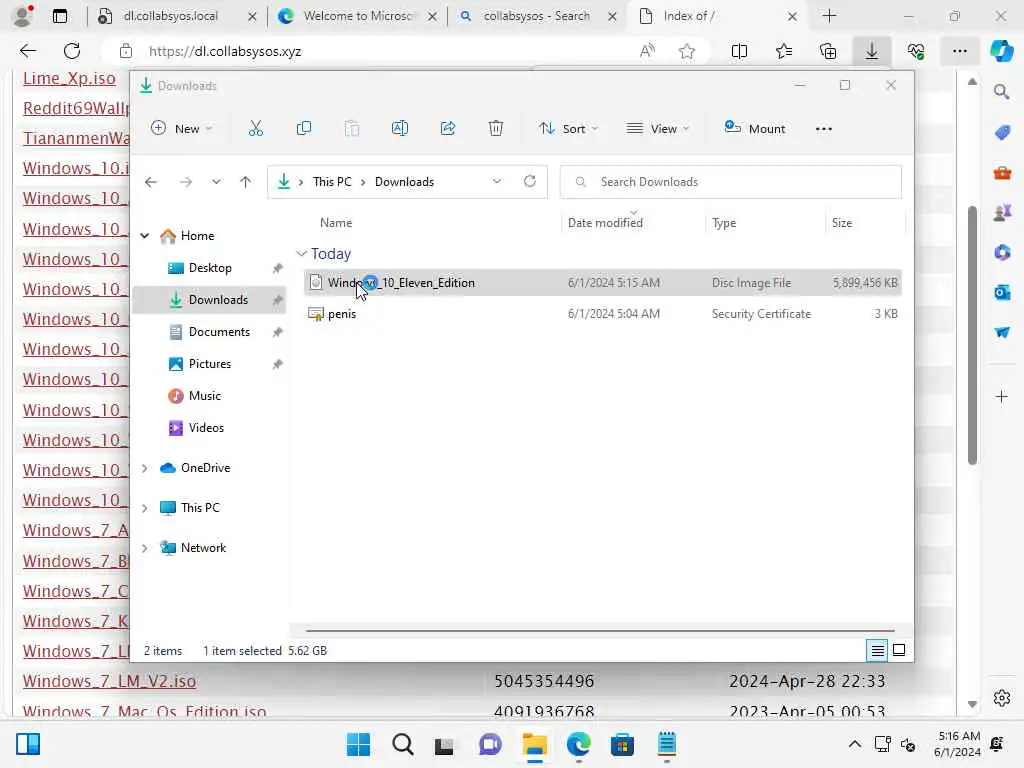Click Edge sidebar search icon

[1002, 92]
